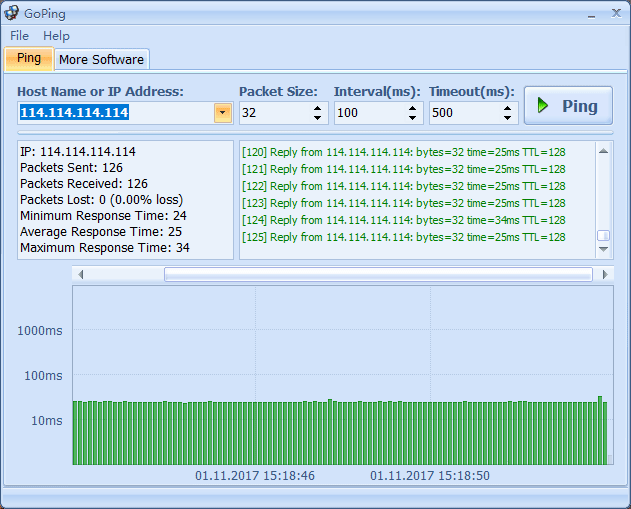631x509 pixels.
Task: Select the log line numbered [120]
Action: [x=404, y=152]
